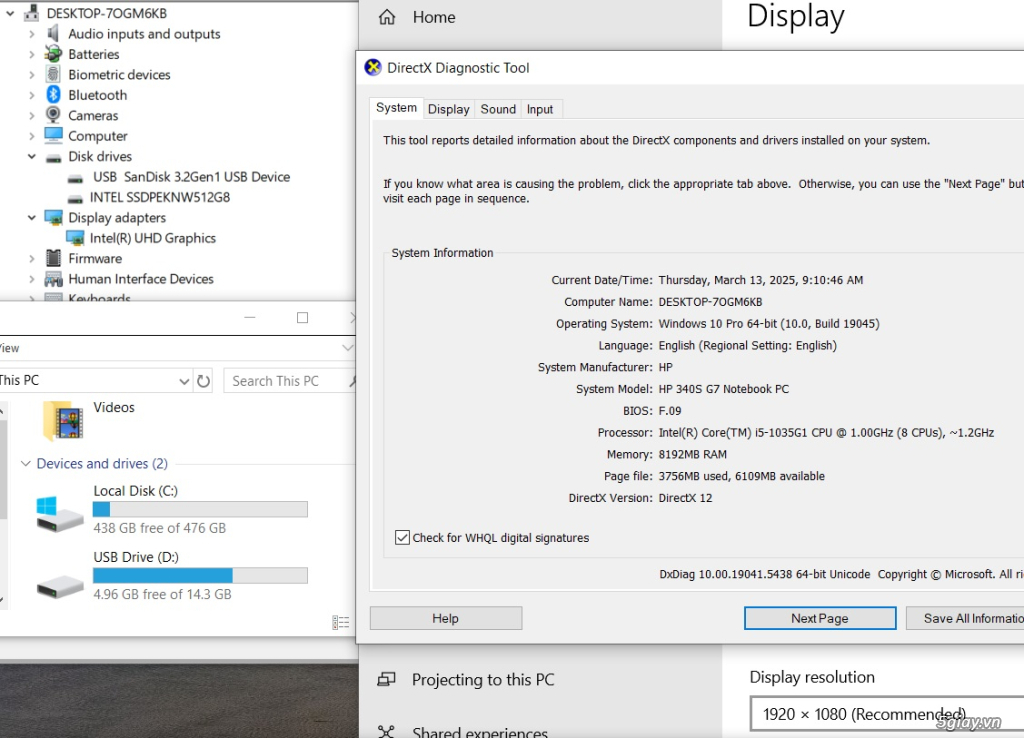Collapse the Disk drives node

pos(31,156)
